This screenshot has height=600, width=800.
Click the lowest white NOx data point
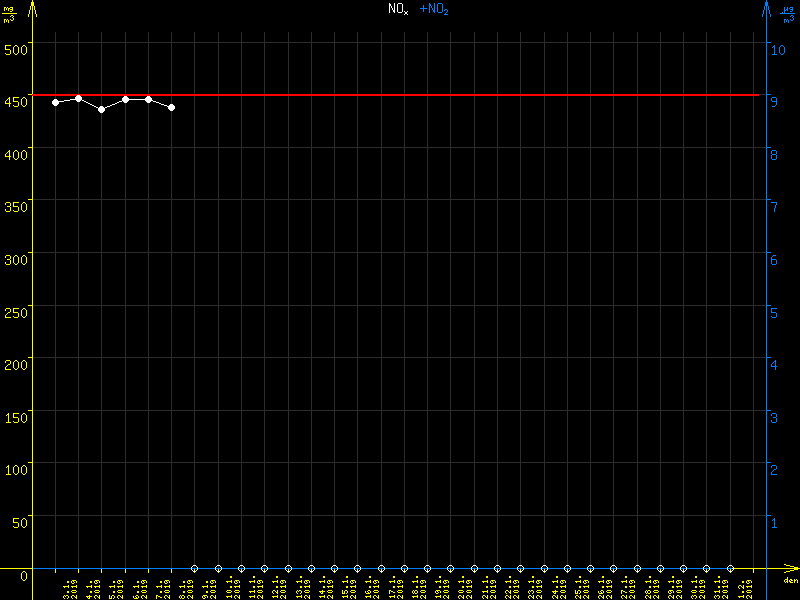[x=101, y=109]
